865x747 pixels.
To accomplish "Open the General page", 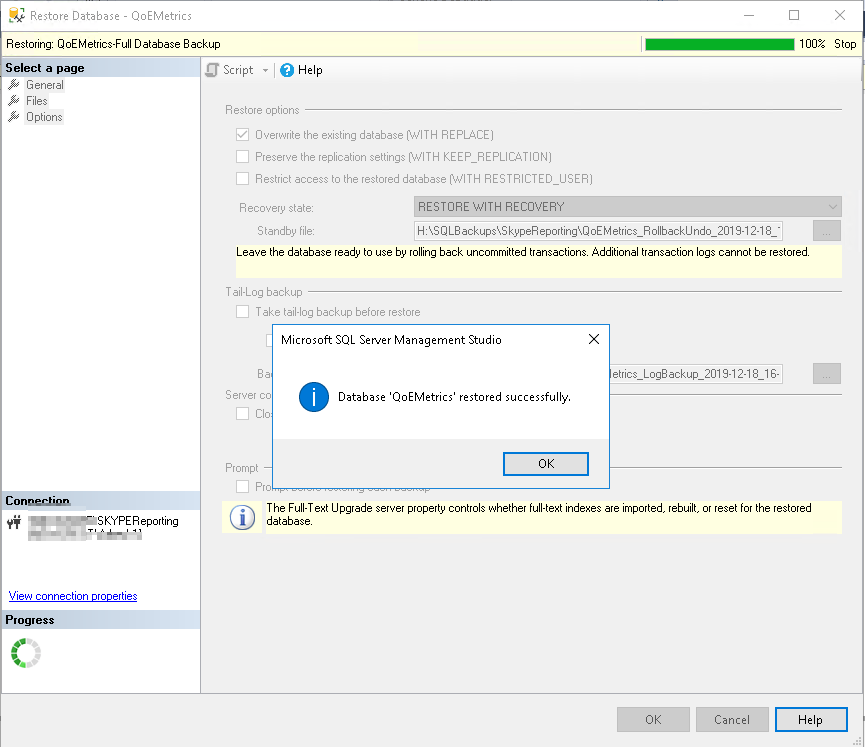I will click(x=45, y=85).
